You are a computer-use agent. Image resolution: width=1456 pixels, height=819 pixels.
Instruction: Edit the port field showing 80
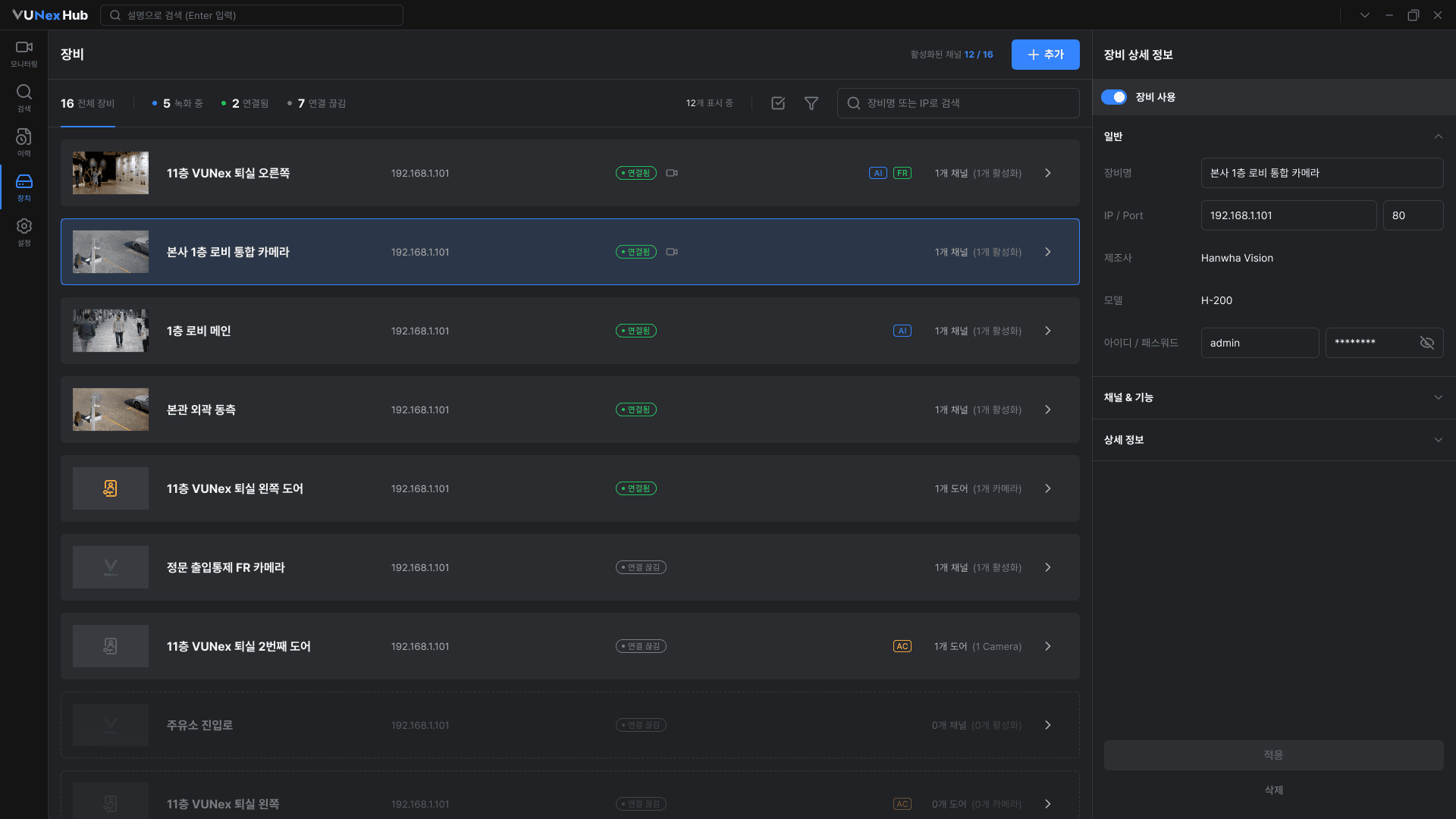pos(1414,215)
